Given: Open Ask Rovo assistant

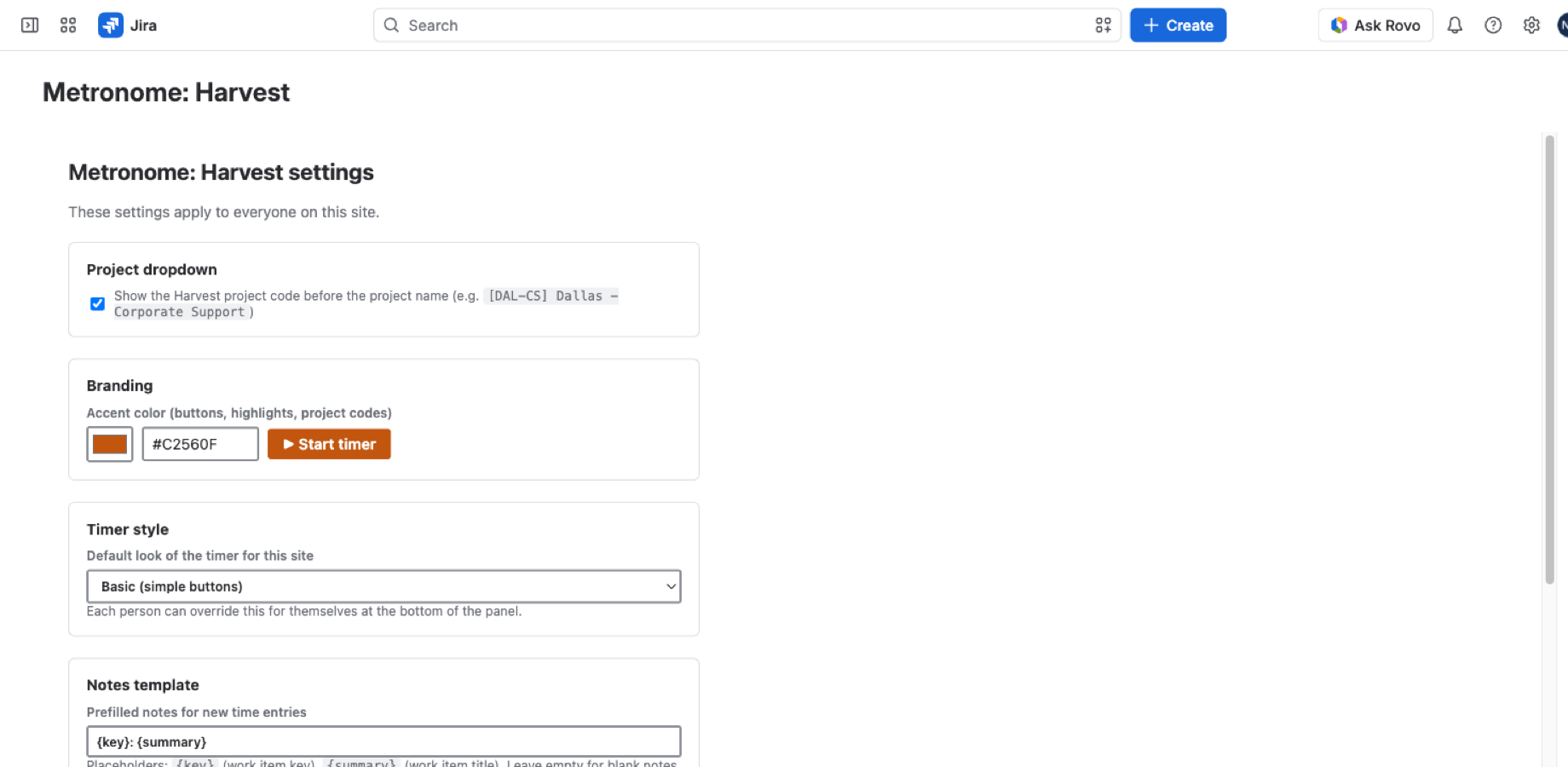Looking at the screenshot, I should tap(1375, 26).
